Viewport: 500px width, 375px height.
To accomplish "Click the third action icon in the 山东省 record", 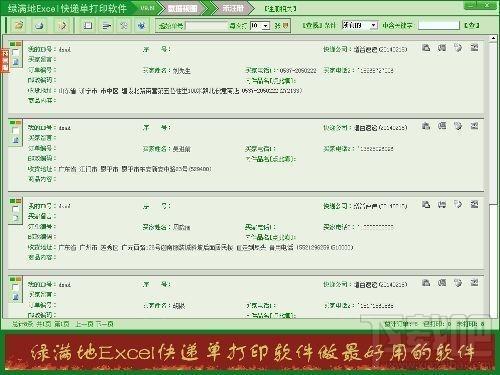I will (458, 48).
